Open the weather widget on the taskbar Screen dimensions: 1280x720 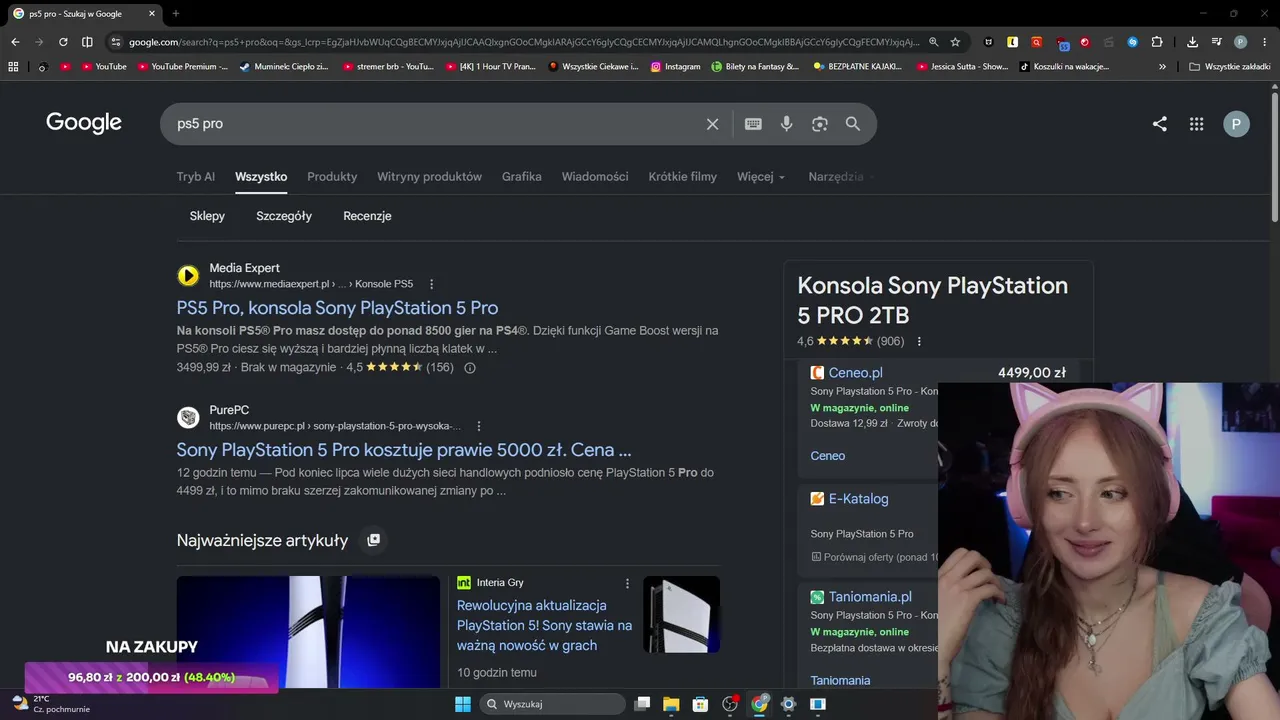point(50,704)
